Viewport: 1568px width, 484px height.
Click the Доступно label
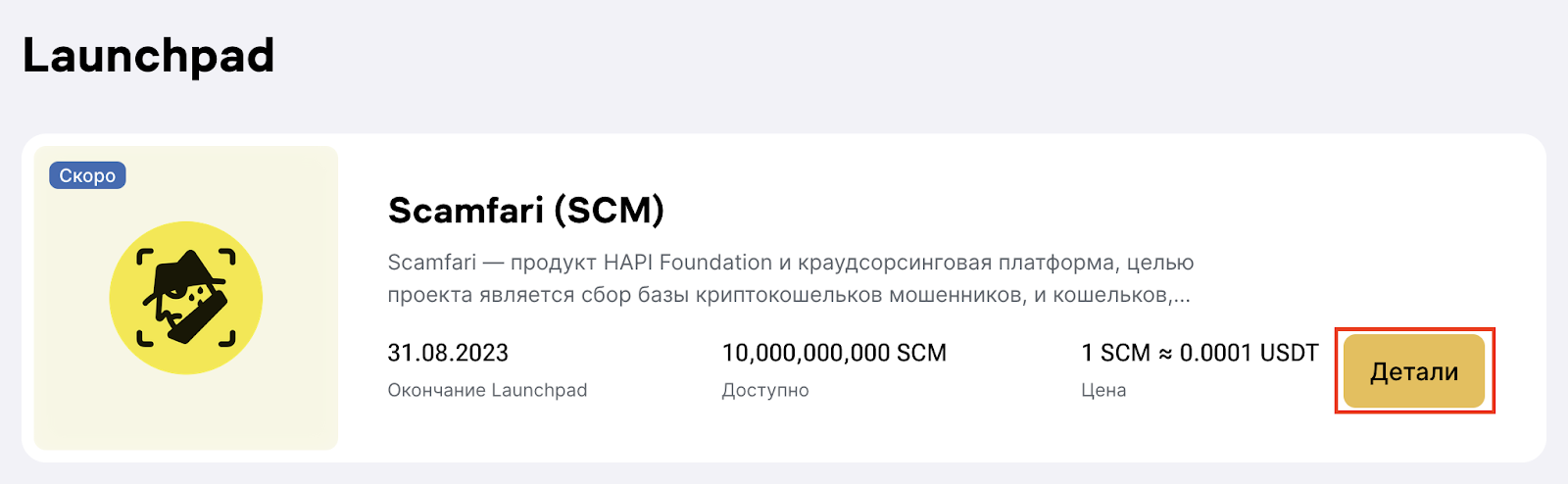coord(765,390)
